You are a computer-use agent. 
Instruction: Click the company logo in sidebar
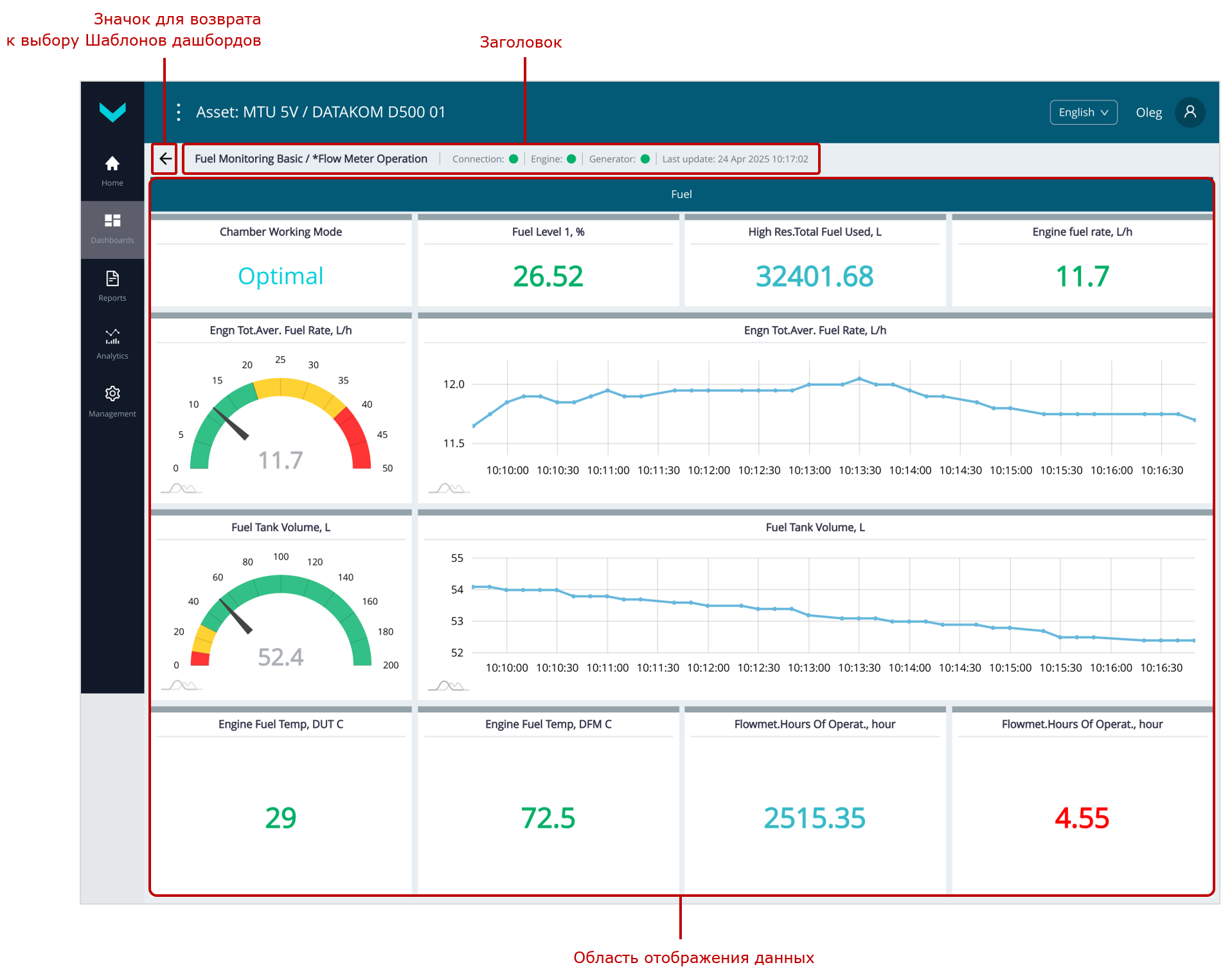112,112
